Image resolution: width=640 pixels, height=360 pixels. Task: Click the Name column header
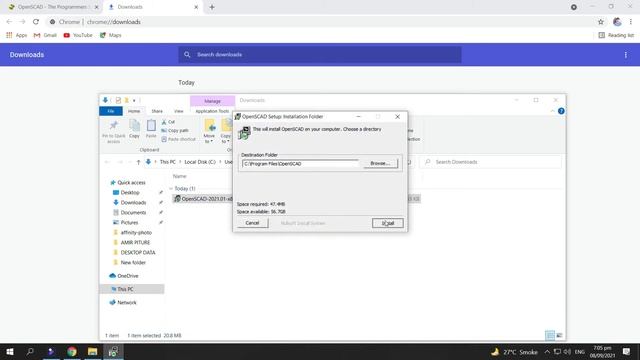180,176
